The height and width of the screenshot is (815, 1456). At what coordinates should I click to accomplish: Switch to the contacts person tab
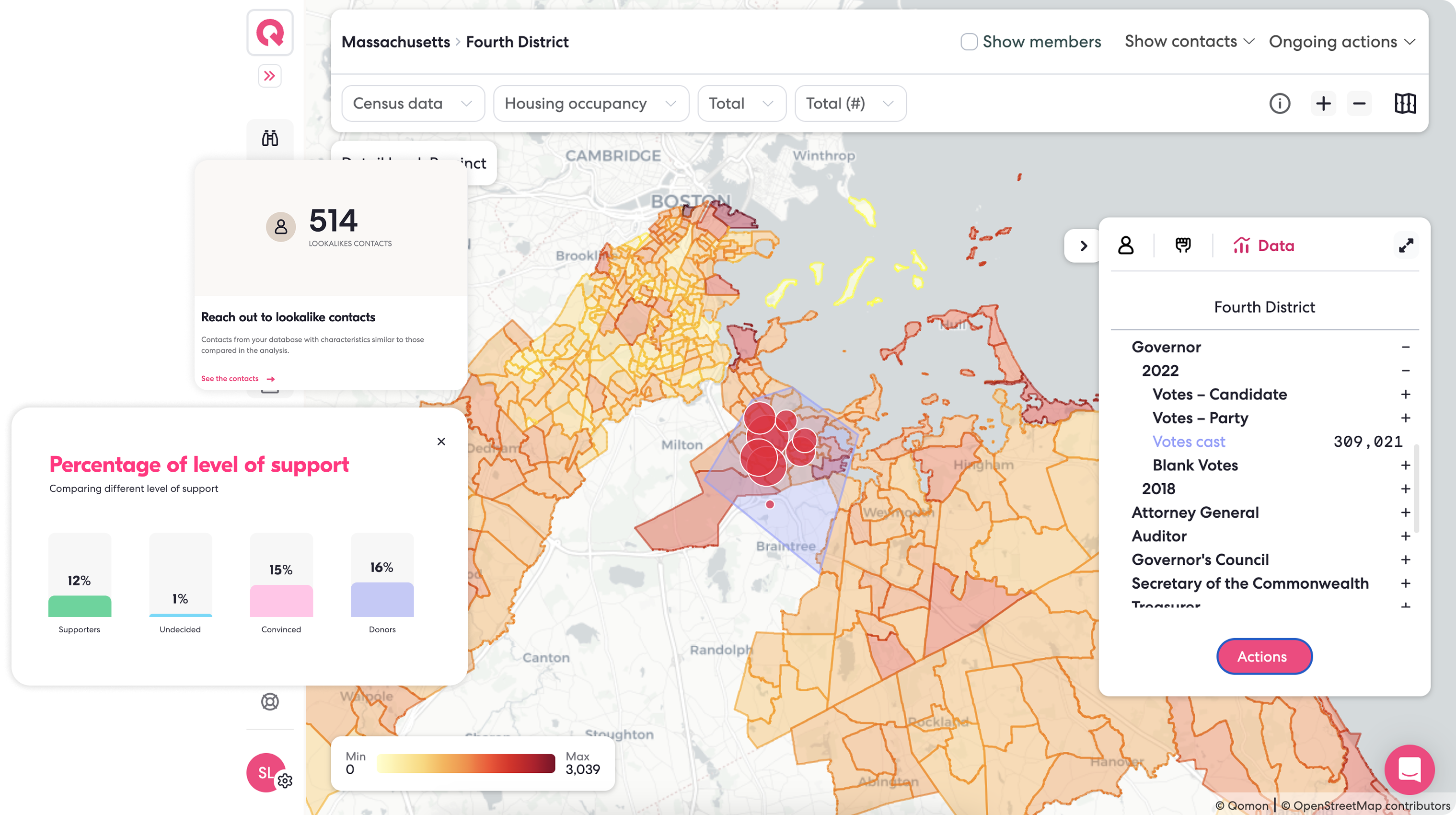(1125, 245)
